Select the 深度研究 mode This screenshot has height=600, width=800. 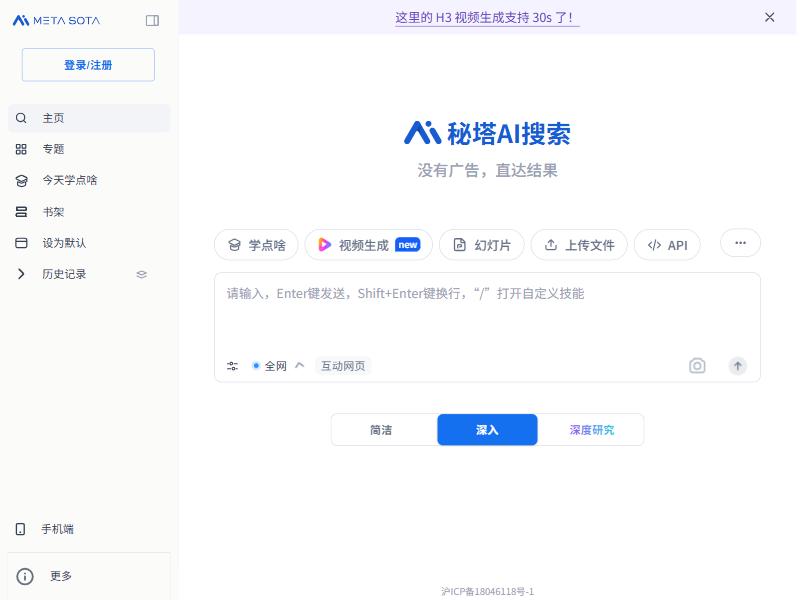591,430
